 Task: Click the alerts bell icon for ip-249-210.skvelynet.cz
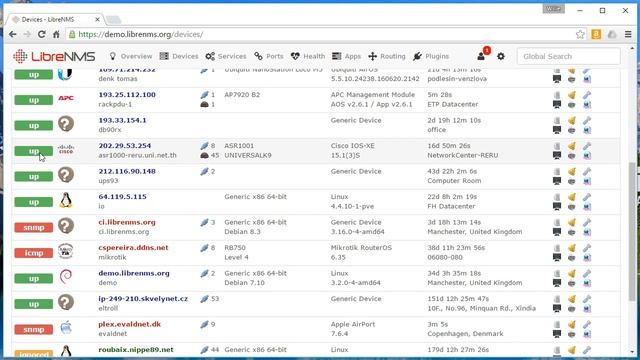point(572,299)
